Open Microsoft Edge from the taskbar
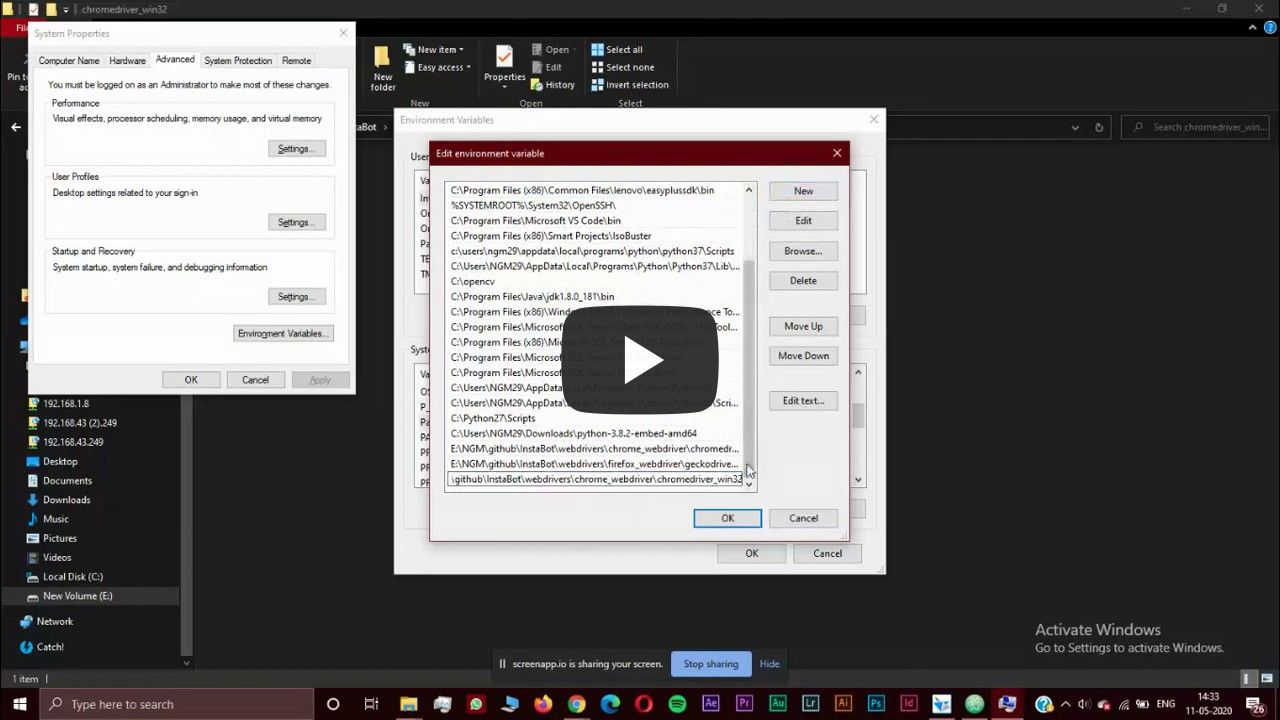The width and height of the screenshot is (1280, 720). tap(610, 704)
